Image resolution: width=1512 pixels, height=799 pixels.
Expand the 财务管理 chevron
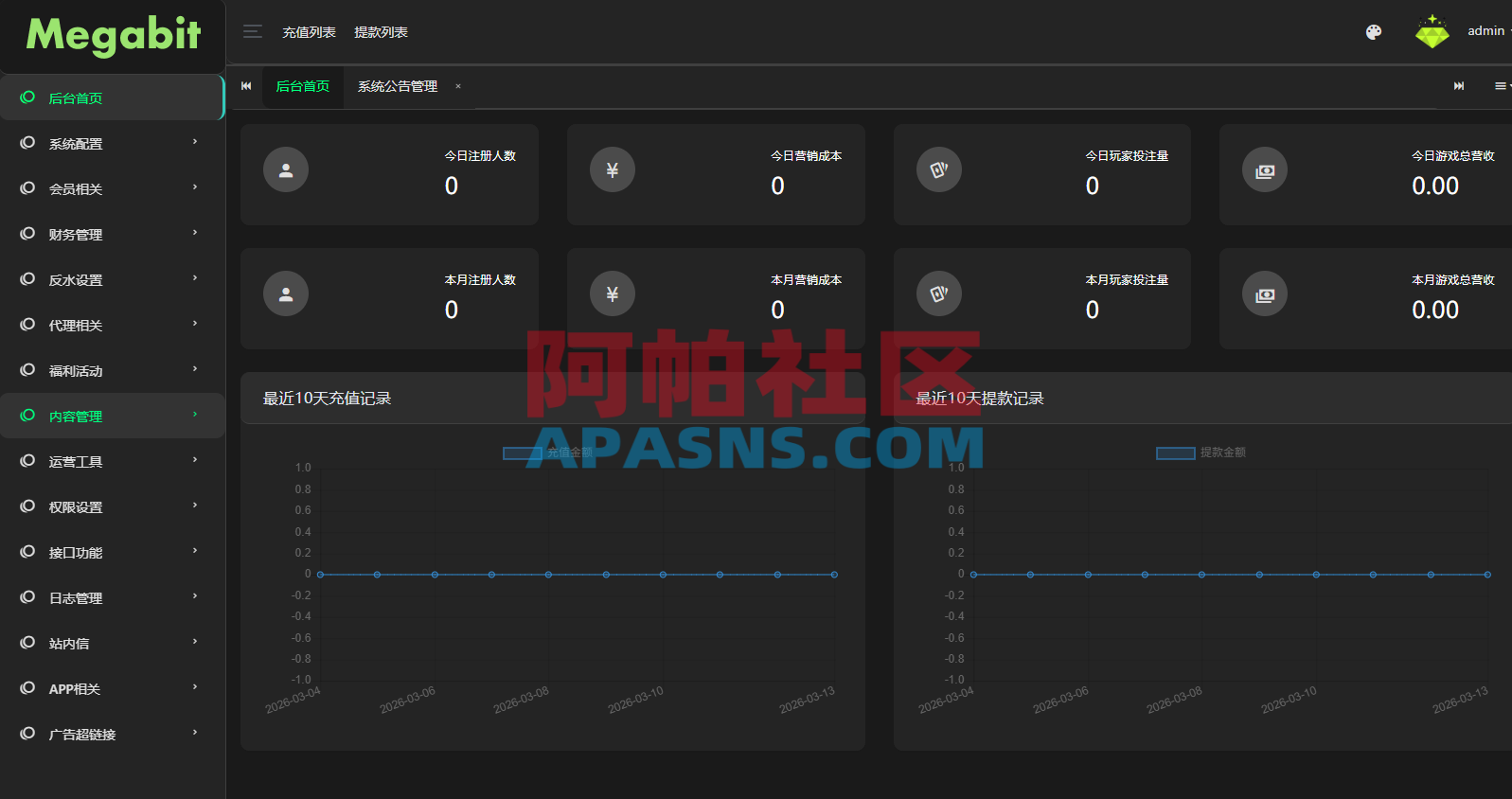[195, 233]
